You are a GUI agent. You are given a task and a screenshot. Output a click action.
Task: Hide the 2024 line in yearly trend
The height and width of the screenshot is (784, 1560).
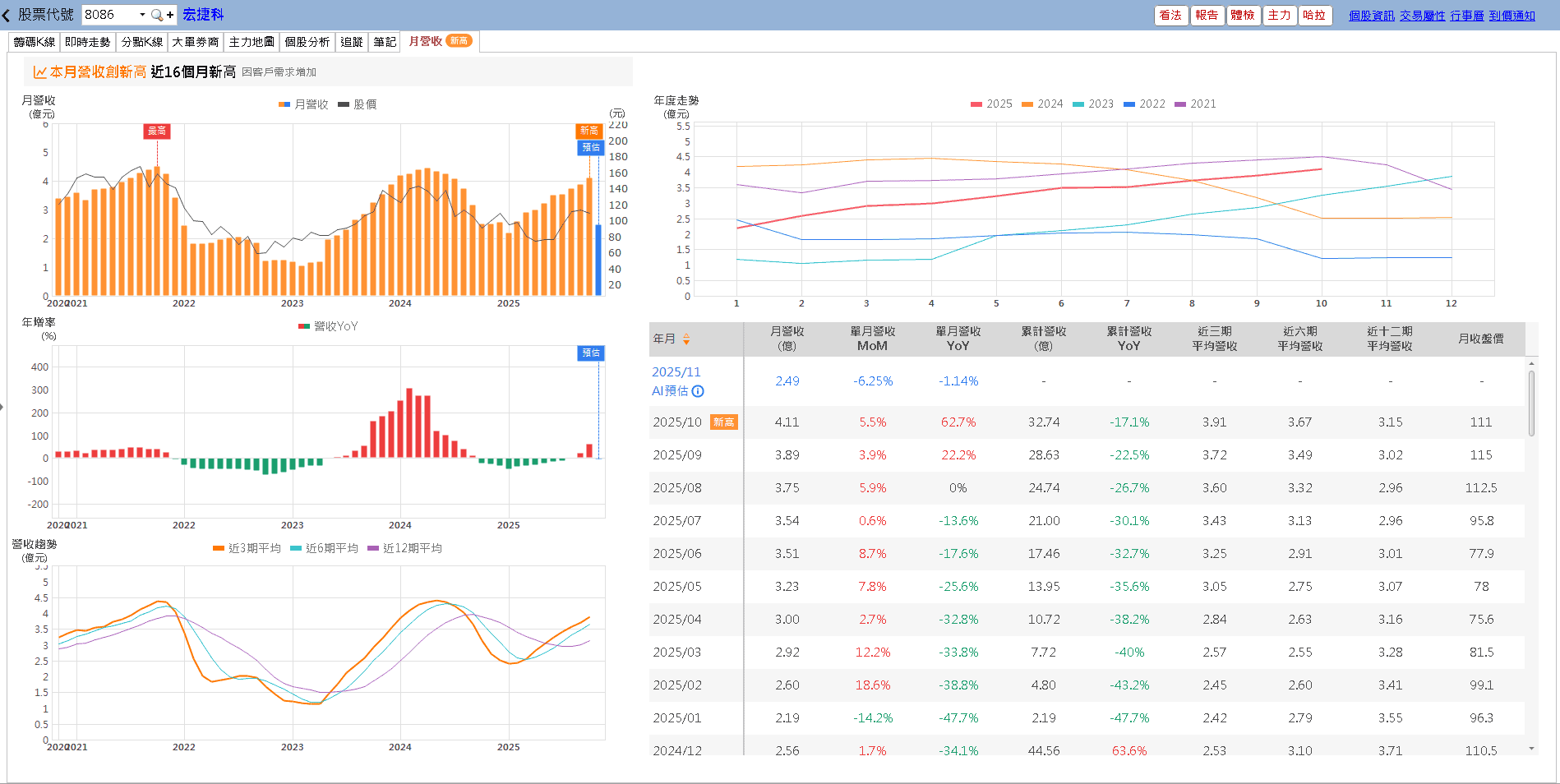(1041, 104)
